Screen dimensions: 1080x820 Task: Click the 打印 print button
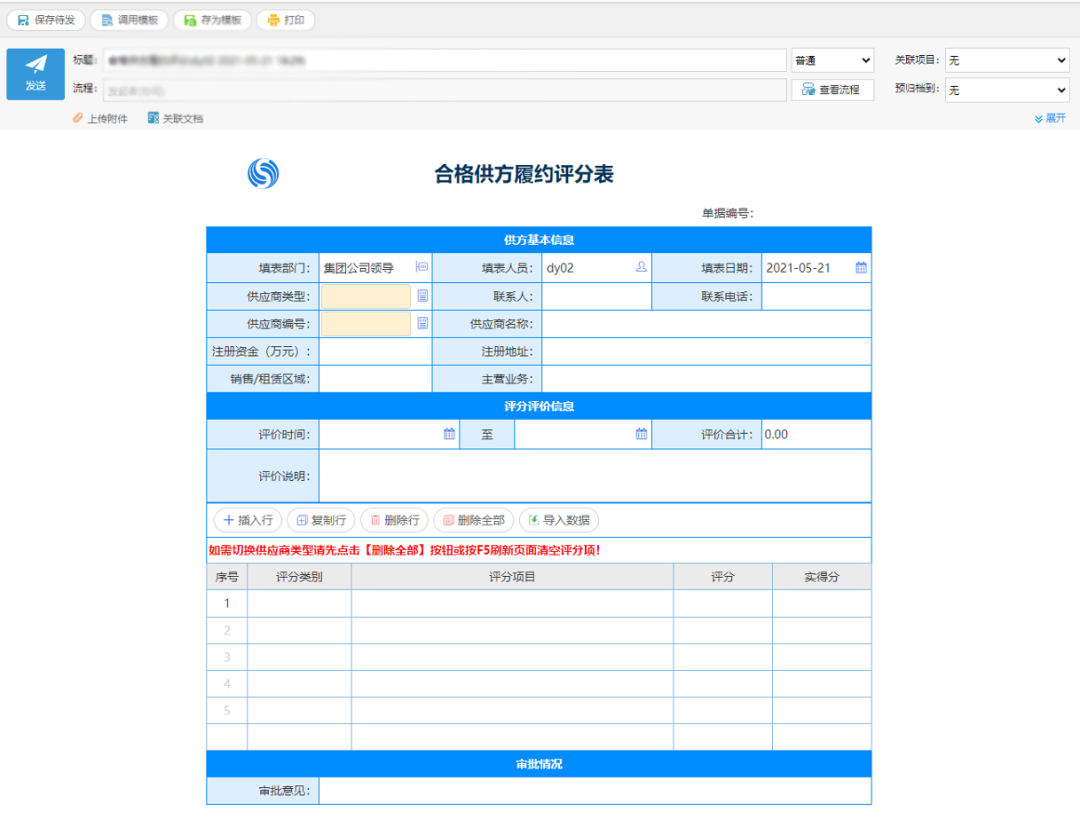(286, 20)
